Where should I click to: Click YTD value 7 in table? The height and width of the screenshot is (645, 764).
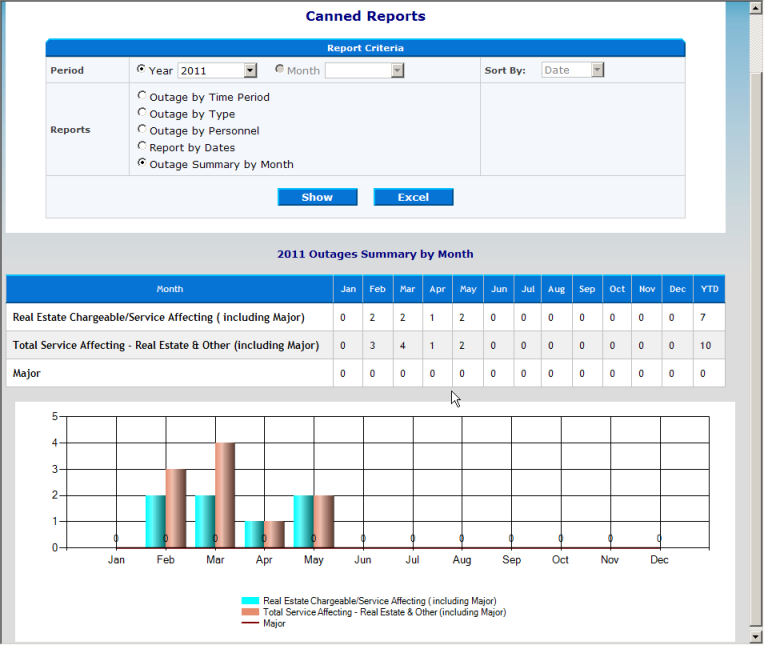(703, 318)
